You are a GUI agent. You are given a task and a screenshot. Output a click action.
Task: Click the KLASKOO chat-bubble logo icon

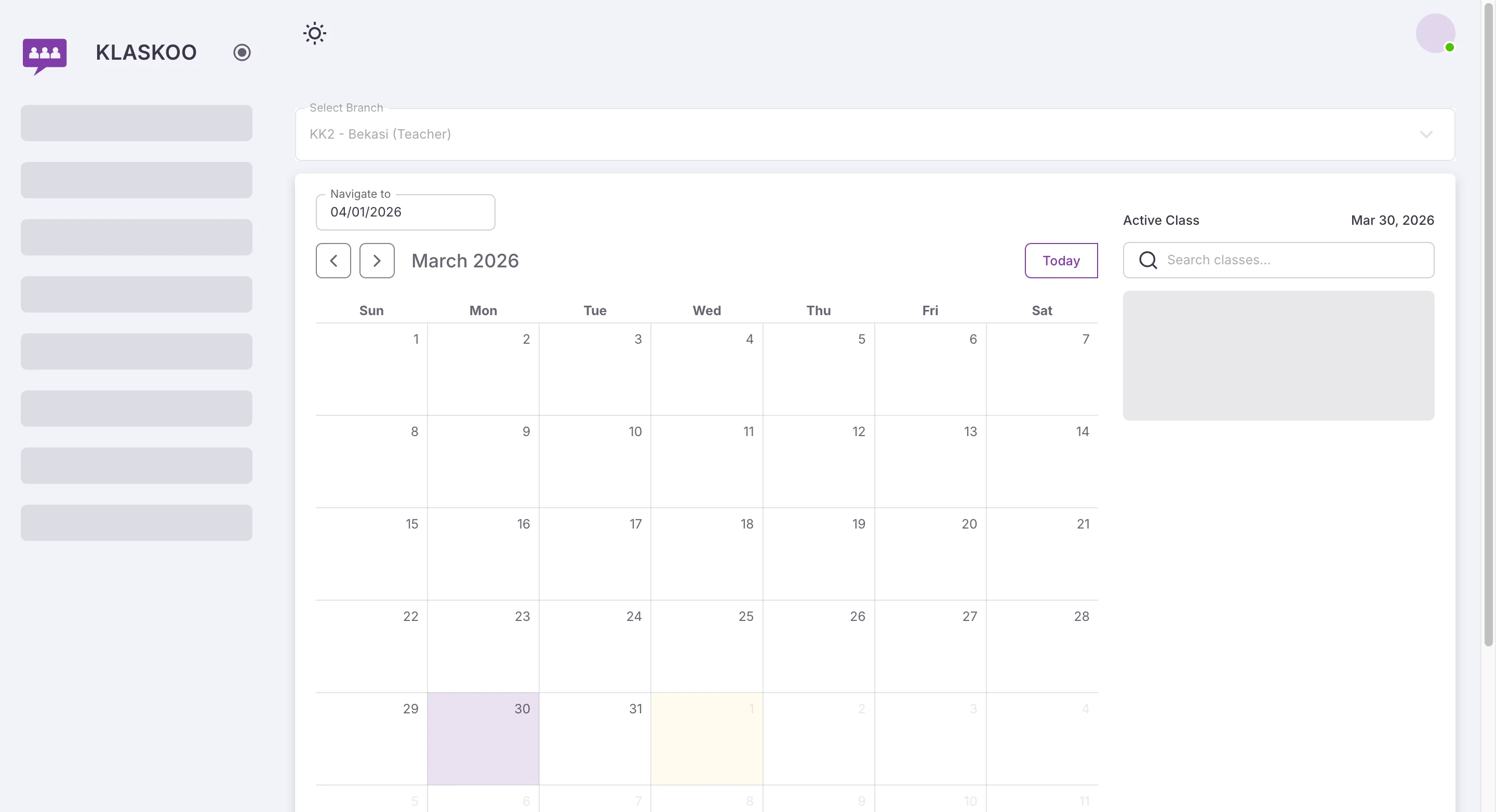point(45,56)
